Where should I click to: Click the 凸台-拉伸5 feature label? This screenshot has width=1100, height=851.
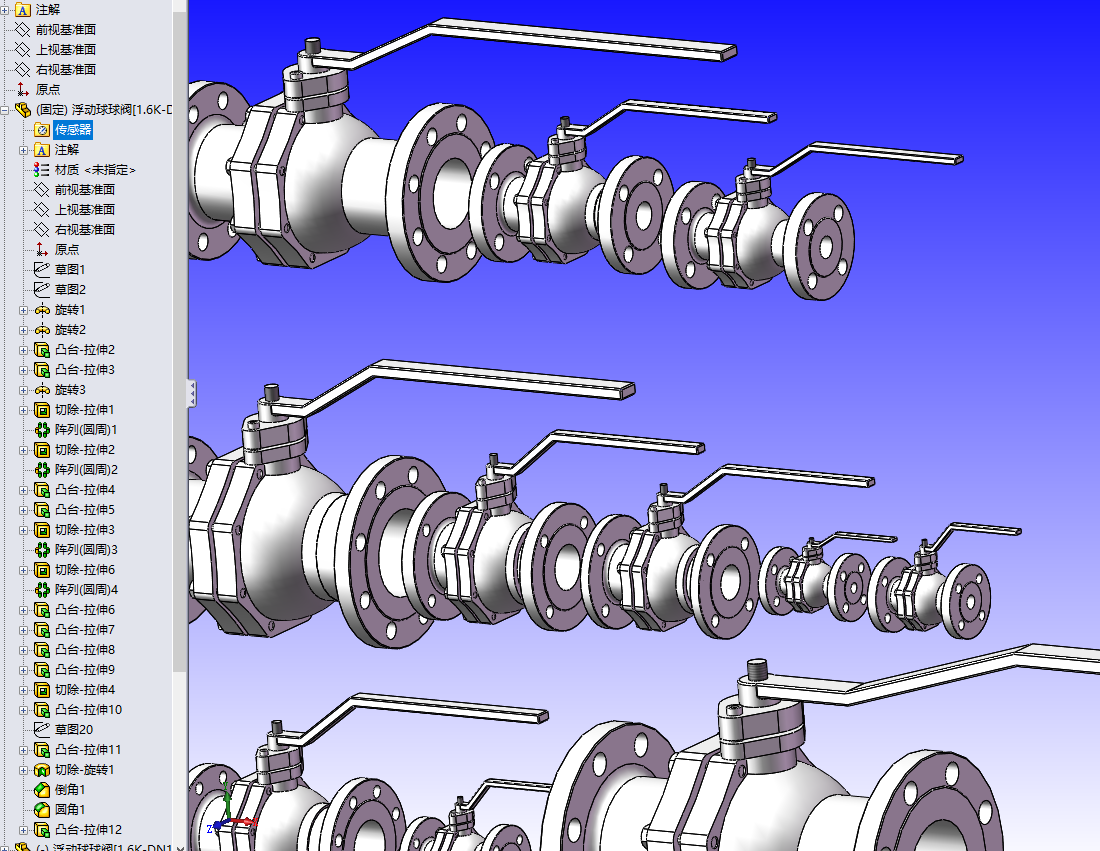pos(85,510)
